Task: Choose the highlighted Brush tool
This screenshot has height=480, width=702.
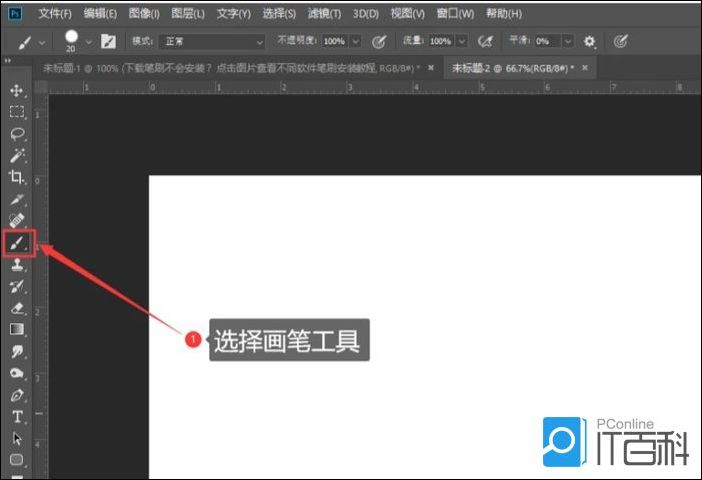Action: click(x=18, y=243)
